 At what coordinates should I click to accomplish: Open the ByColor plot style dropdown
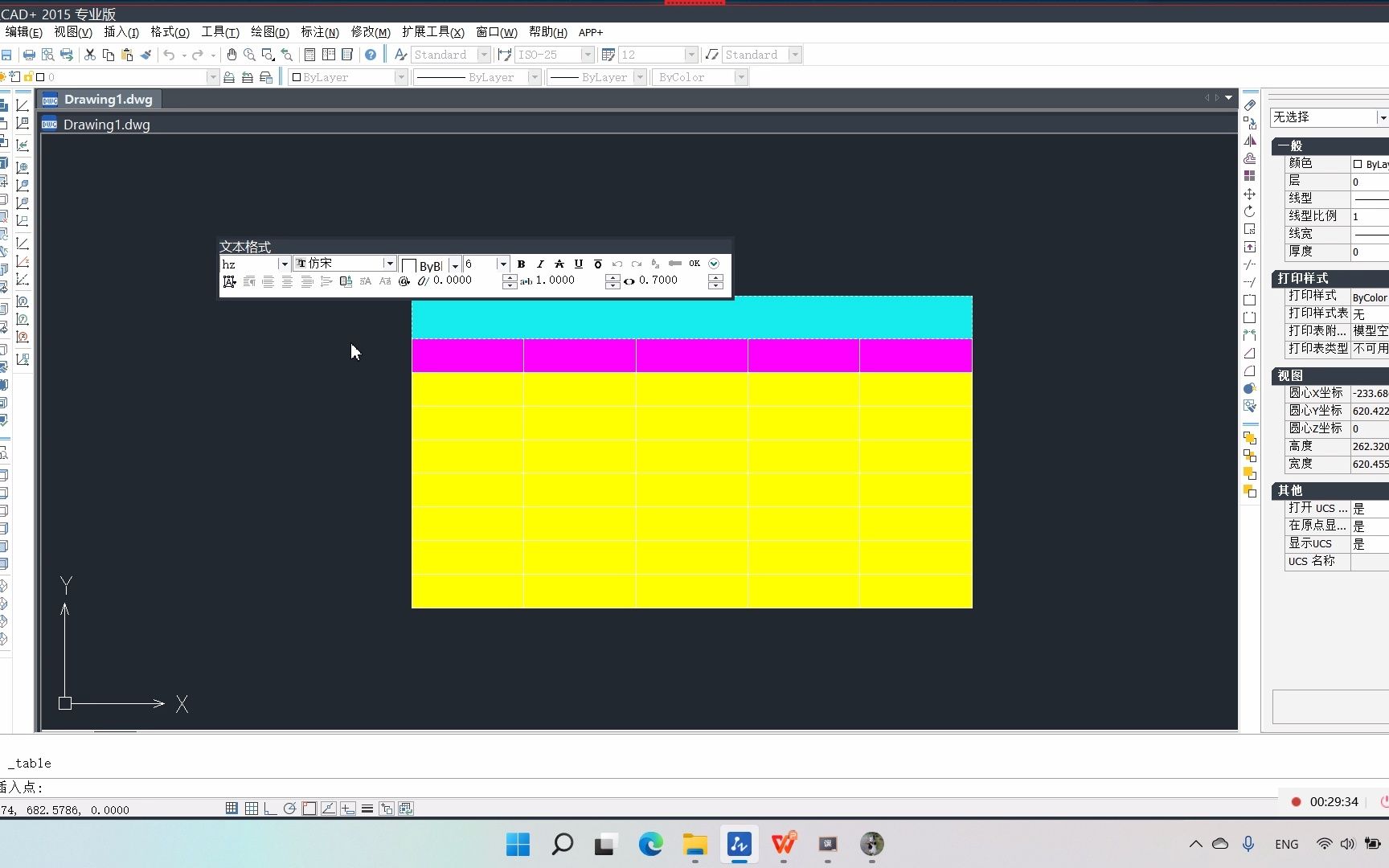(x=741, y=77)
